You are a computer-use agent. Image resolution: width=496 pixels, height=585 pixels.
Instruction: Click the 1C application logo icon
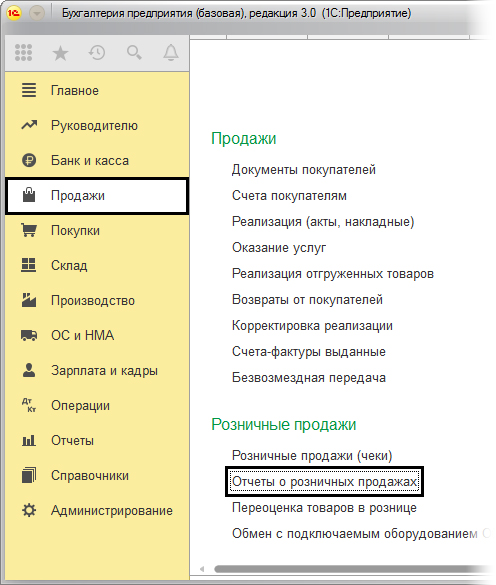14,13
